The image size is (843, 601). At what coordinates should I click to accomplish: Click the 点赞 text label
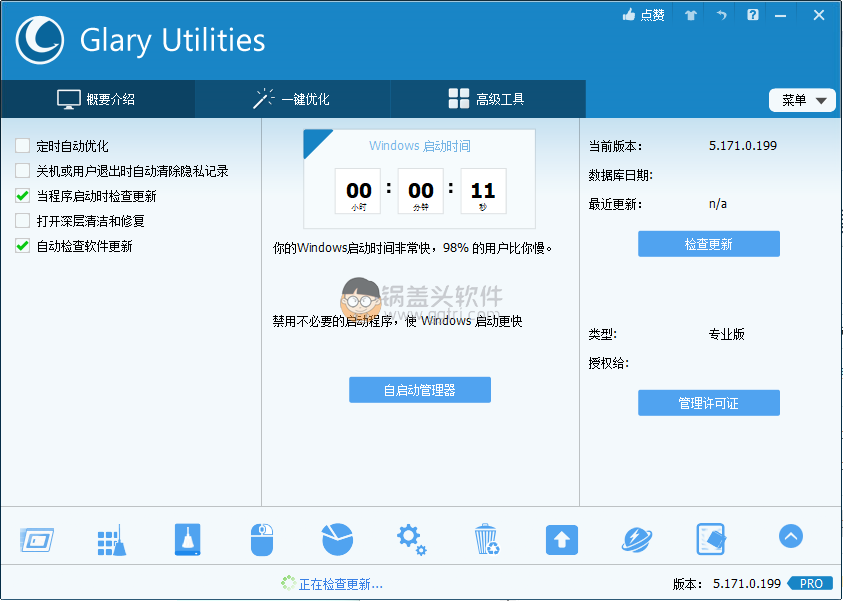tap(652, 15)
